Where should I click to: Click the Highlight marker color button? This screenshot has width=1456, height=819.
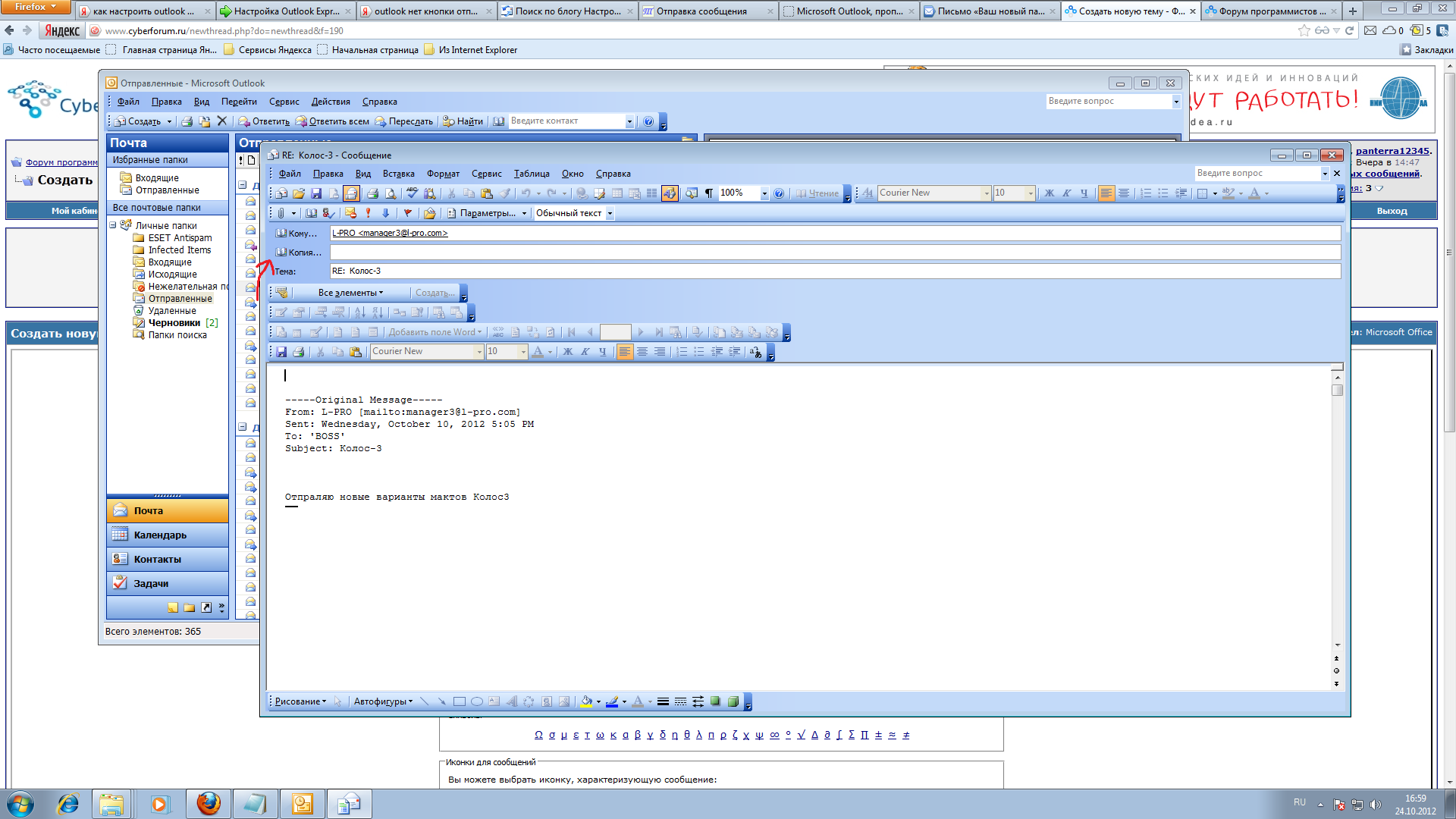tap(1228, 193)
